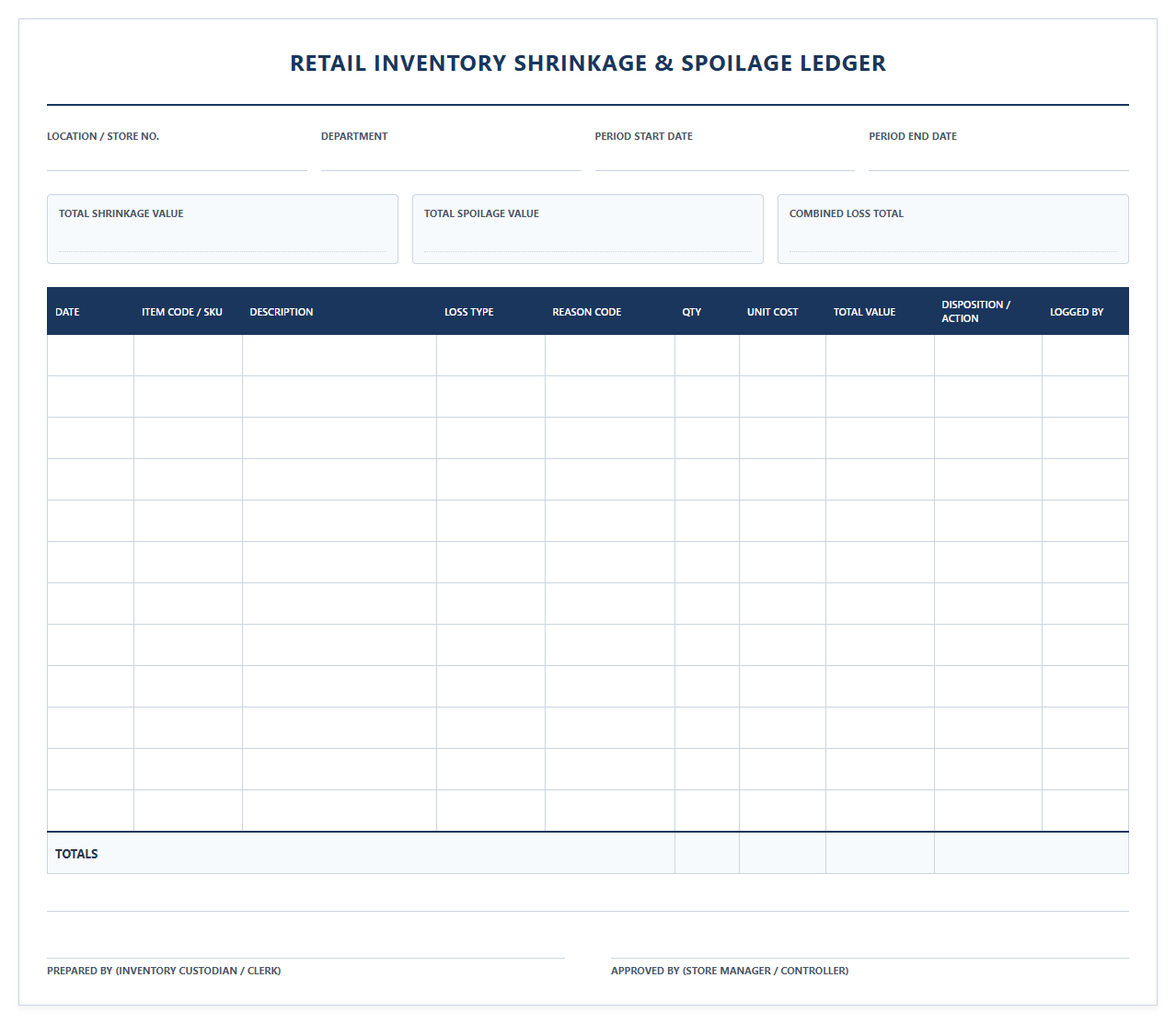This screenshot has width=1176, height=1024.
Task: Click the Department input line
Action: tap(451, 158)
